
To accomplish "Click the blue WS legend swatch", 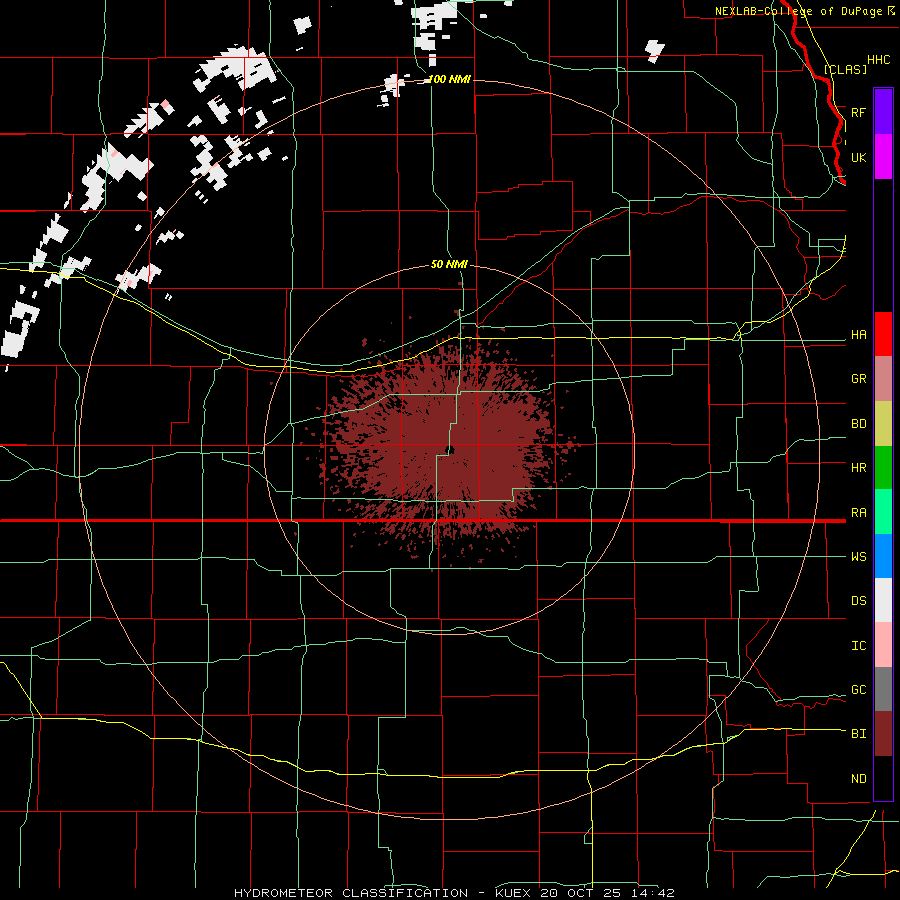I will pos(883,556).
